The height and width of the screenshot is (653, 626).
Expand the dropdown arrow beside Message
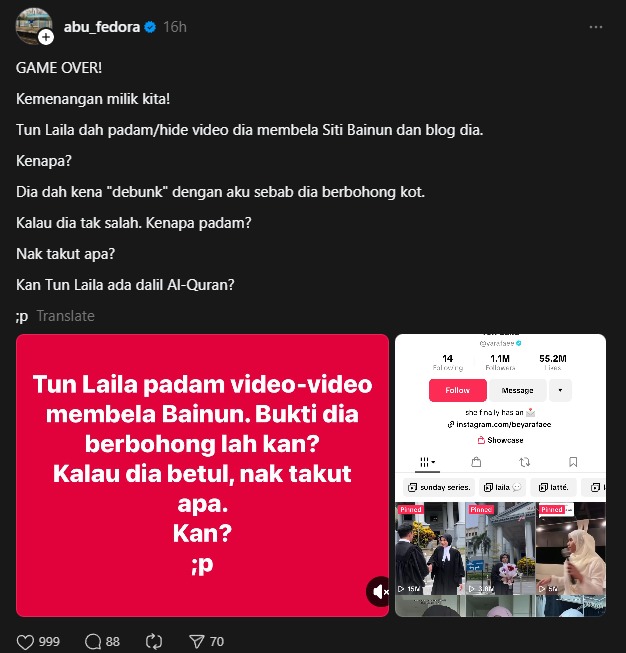560,390
